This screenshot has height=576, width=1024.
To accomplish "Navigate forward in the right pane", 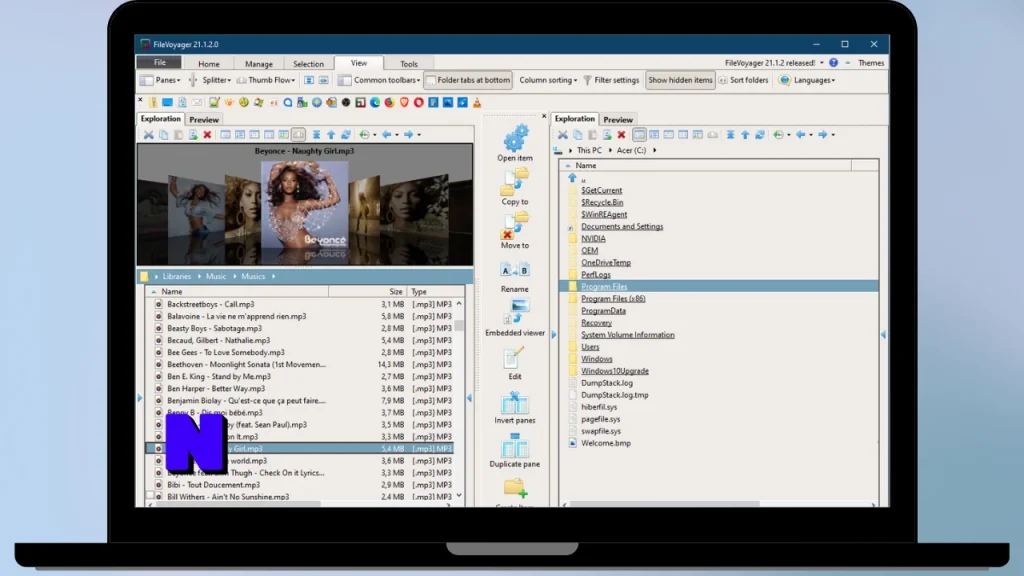I will coord(823,135).
